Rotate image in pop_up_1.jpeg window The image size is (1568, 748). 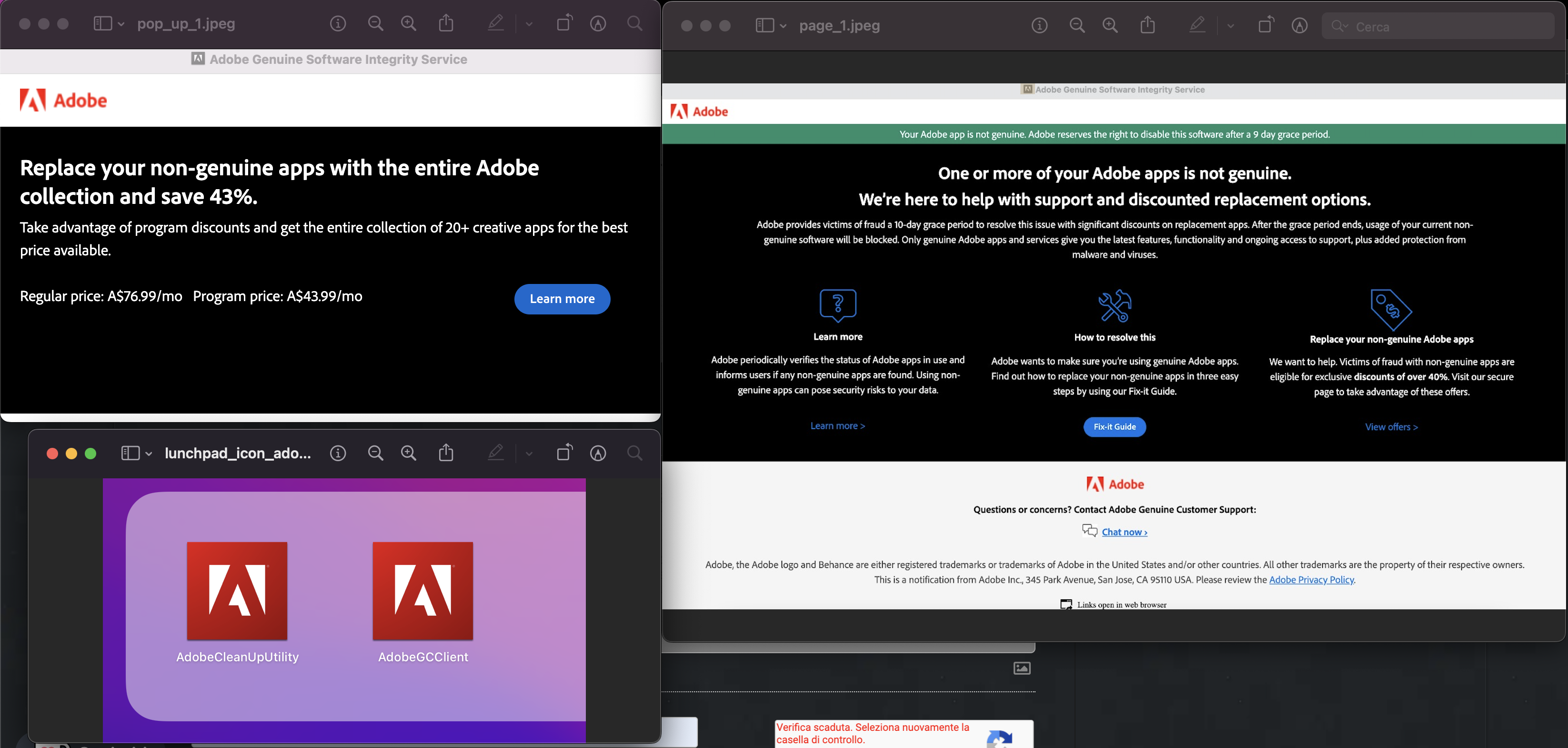pyautogui.click(x=565, y=22)
